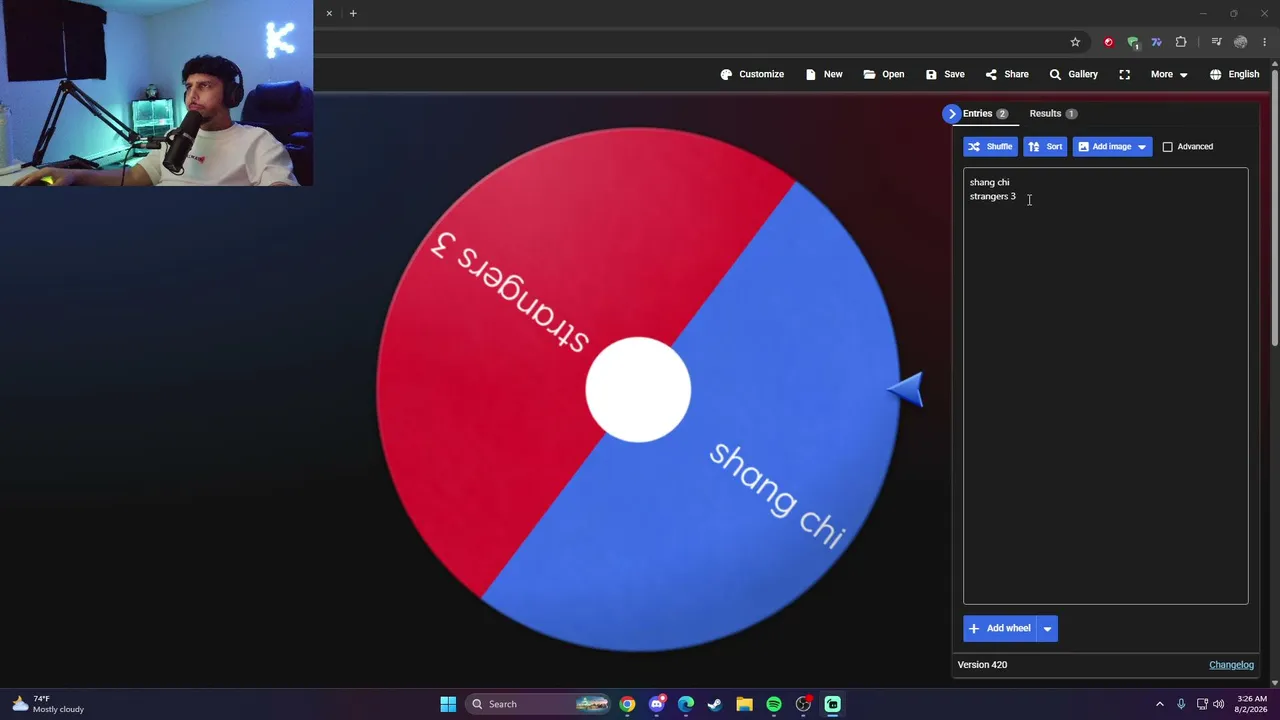Image resolution: width=1280 pixels, height=720 pixels.
Task: Open network settings from the tray
Action: [1202, 704]
